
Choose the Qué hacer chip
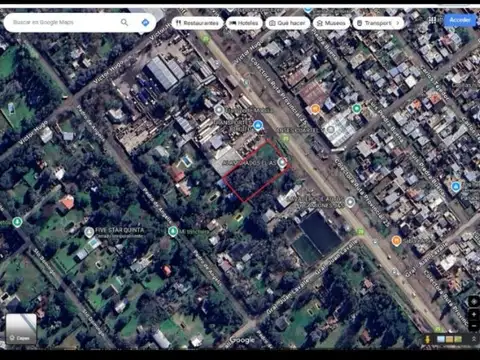pyautogui.click(x=287, y=23)
